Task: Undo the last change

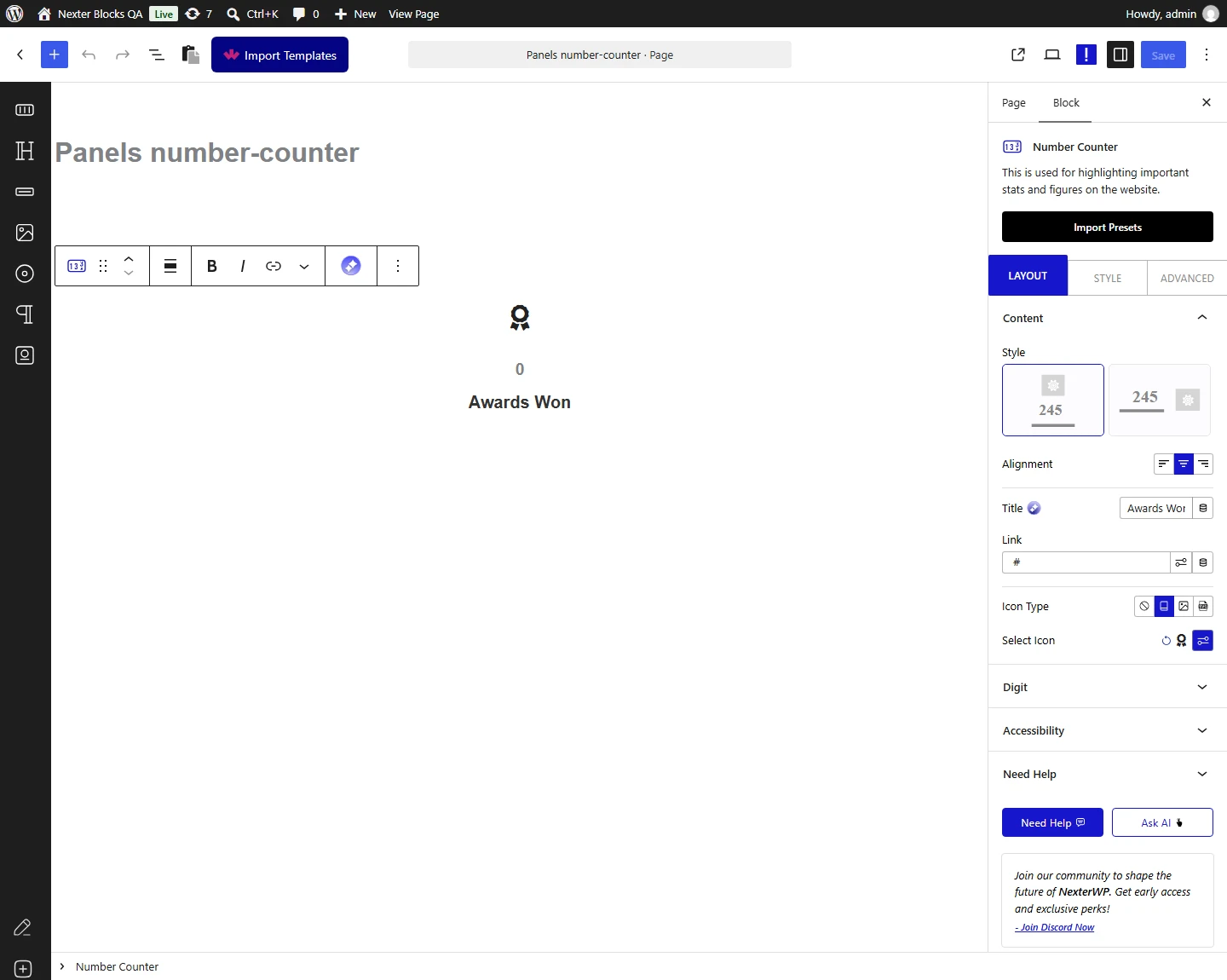Action: (89, 55)
